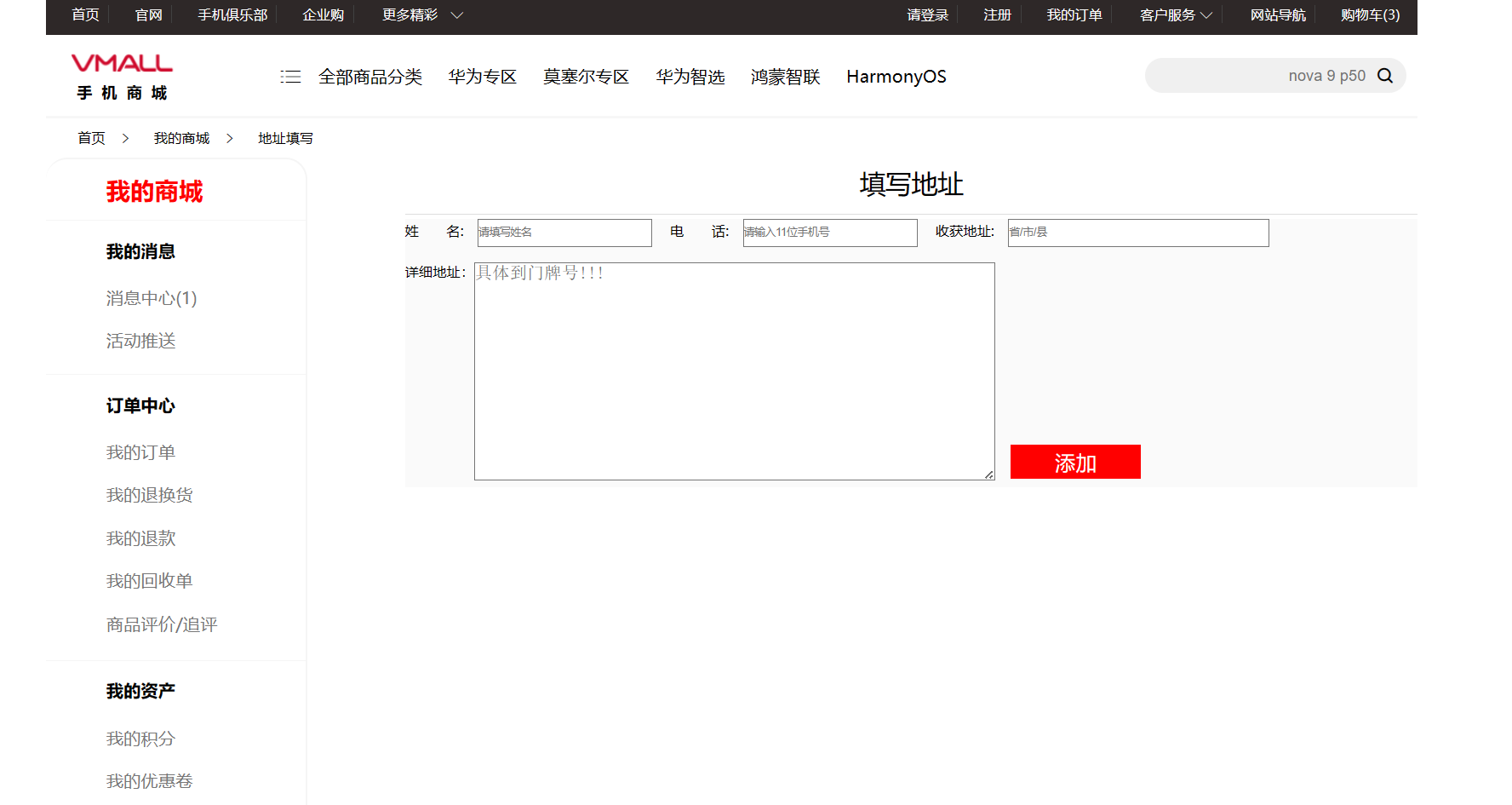Open the 购物车(3) shopping cart
This screenshot has width=1512, height=805.
1368,14
